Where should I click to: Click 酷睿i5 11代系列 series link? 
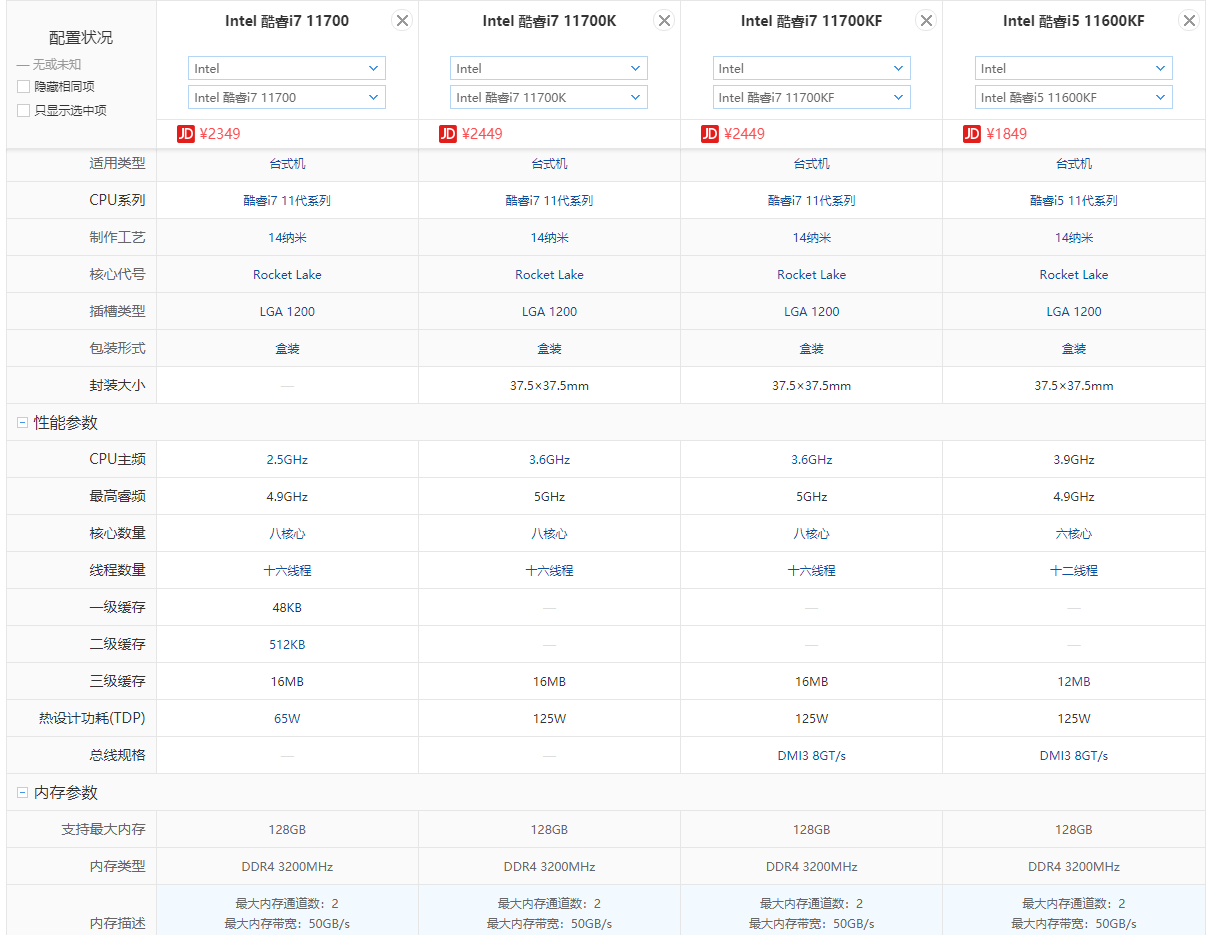1074,200
